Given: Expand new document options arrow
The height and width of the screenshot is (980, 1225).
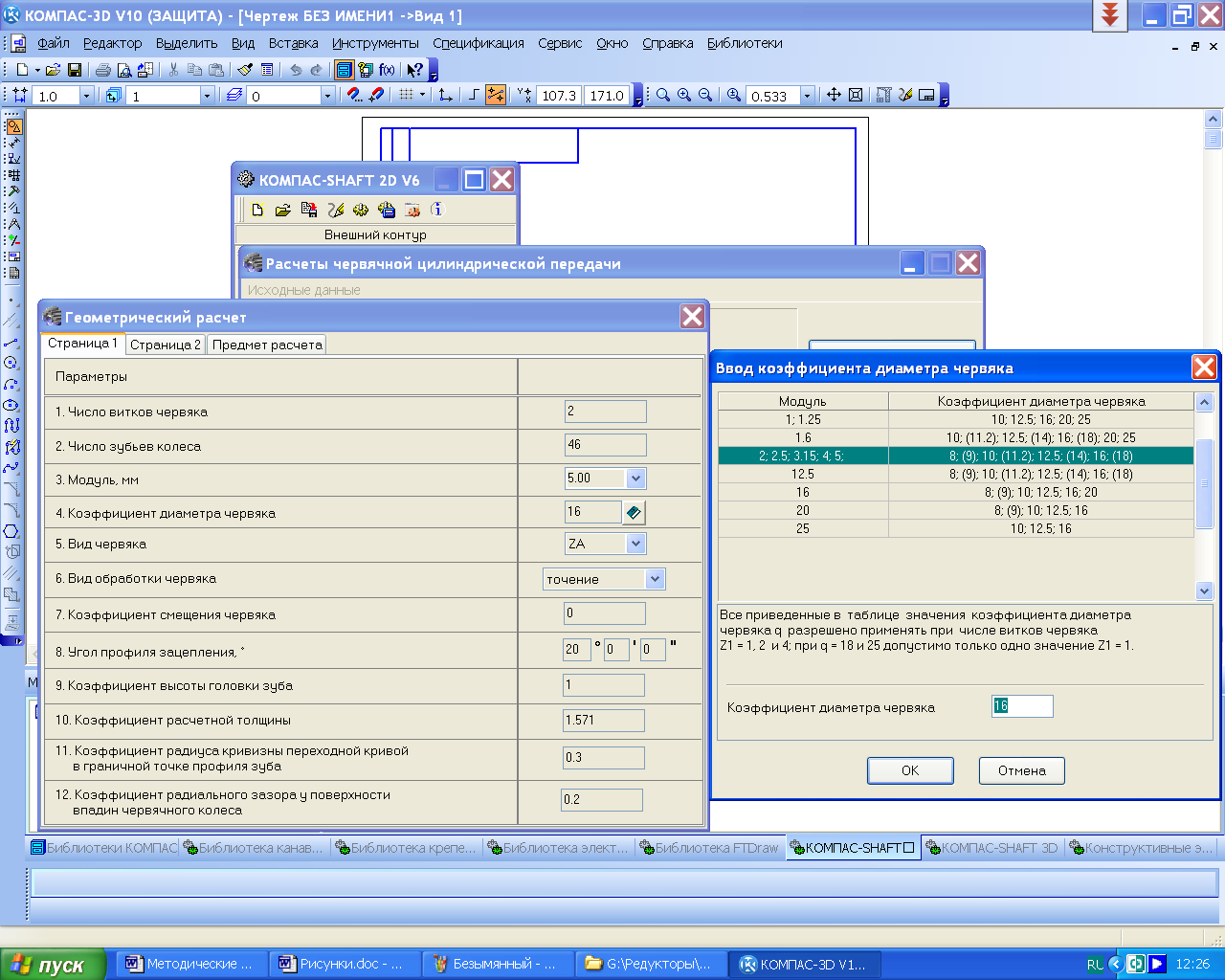Looking at the screenshot, I should [x=37, y=70].
